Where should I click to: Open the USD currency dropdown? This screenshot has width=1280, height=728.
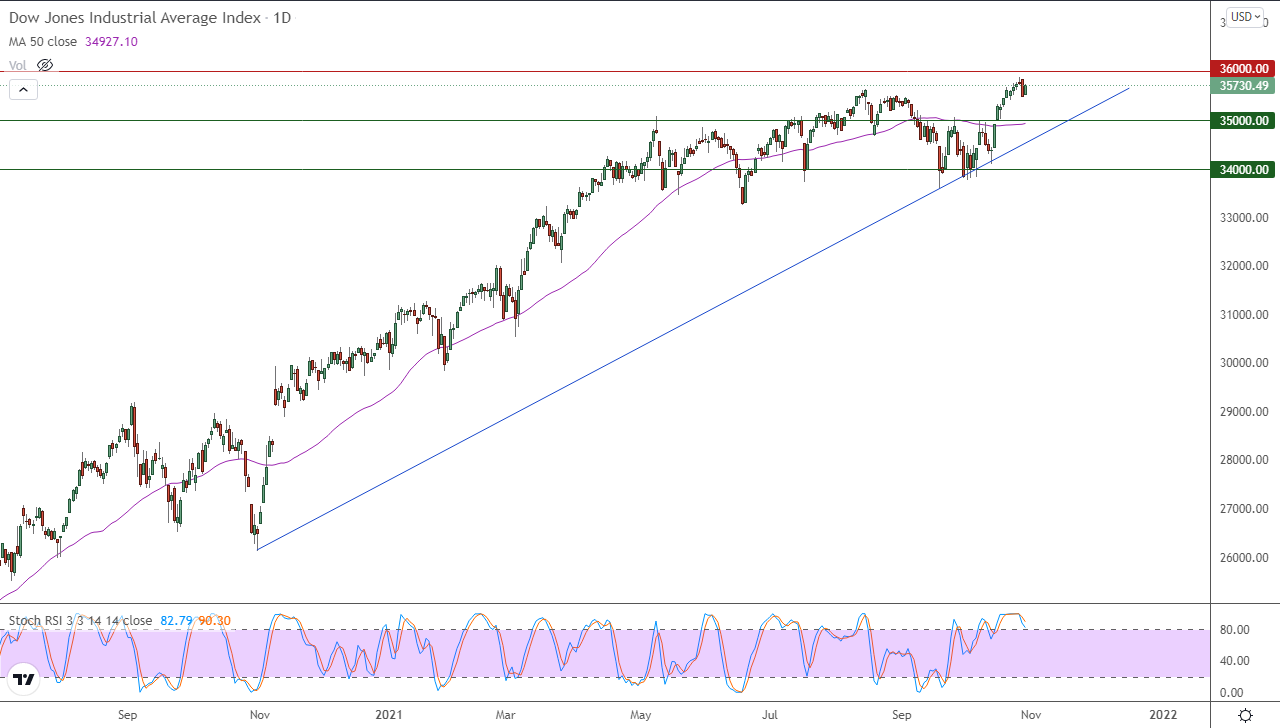(x=1245, y=16)
